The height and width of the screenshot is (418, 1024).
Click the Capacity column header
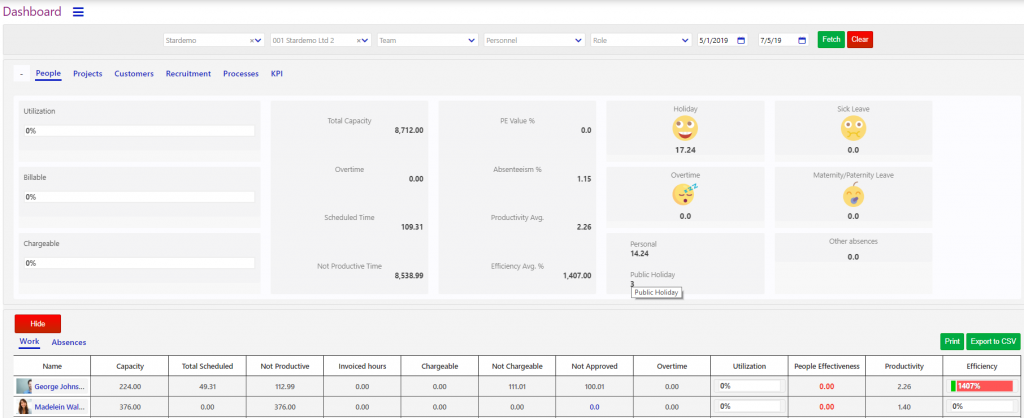pyautogui.click(x=130, y=366)
